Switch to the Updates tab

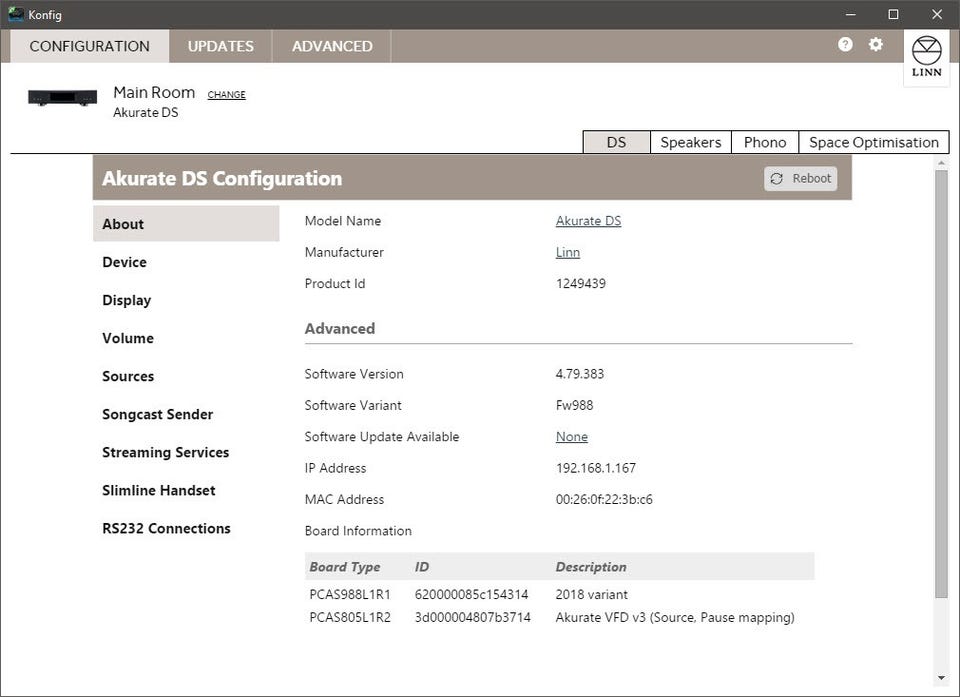[x=220, y=46]
